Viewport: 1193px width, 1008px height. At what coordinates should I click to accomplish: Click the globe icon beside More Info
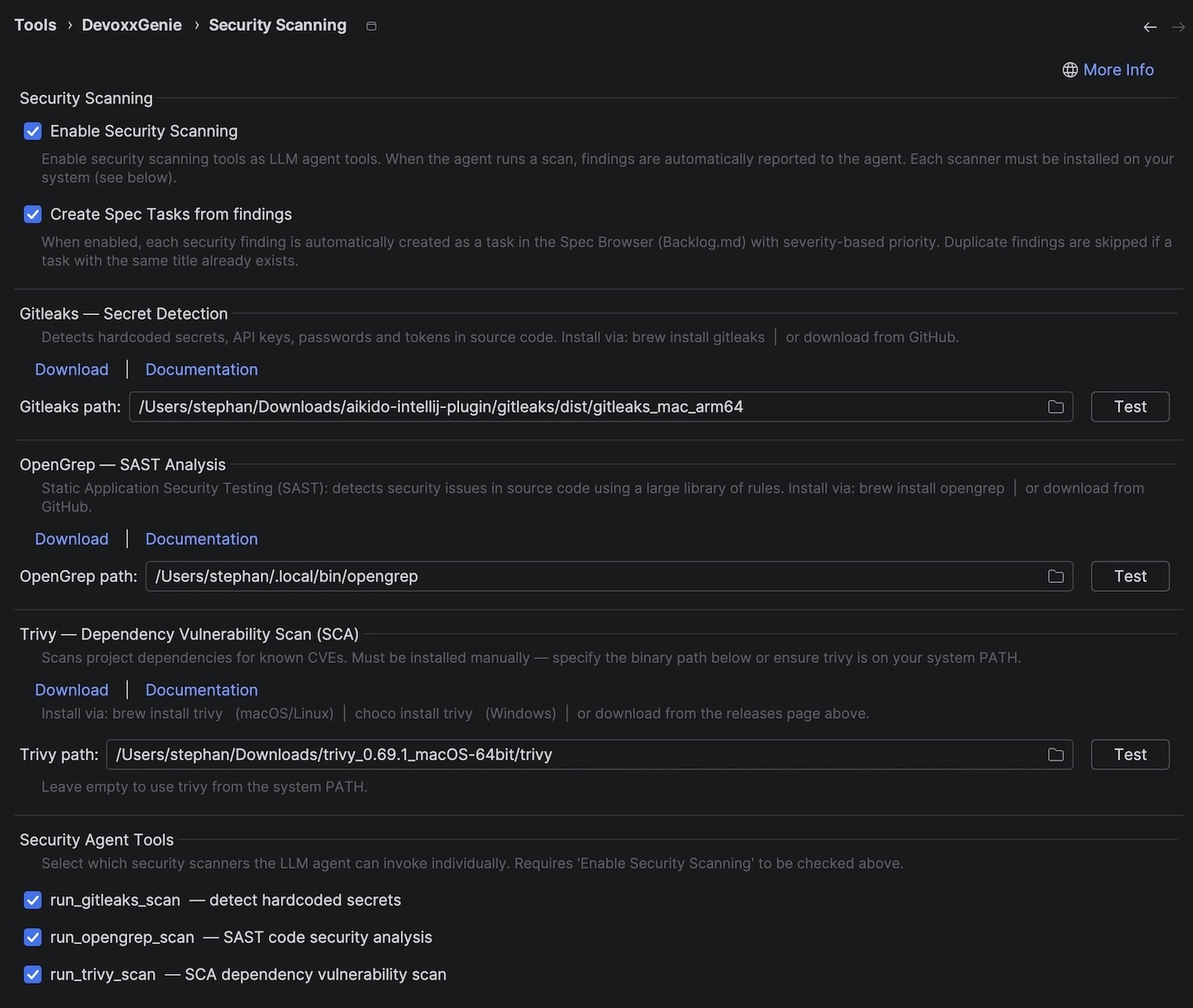tap(1070, 70)
